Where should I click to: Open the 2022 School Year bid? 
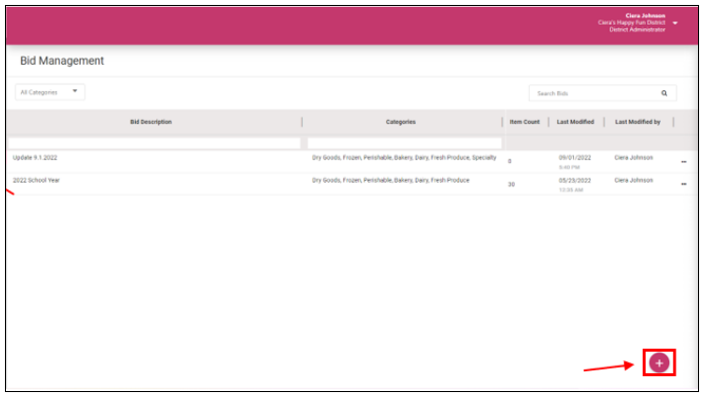[36, 180]
